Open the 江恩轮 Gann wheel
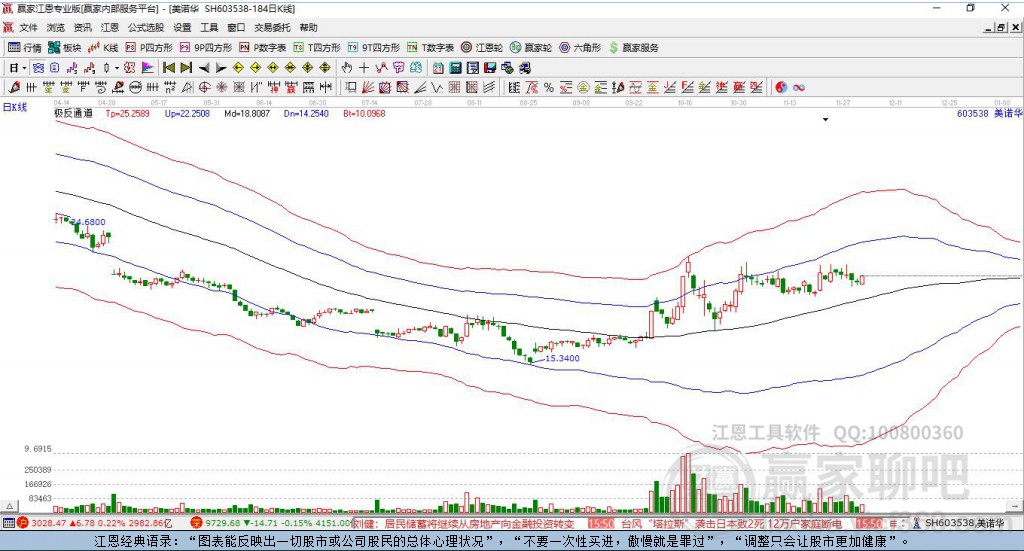 (x=482, y=48)
